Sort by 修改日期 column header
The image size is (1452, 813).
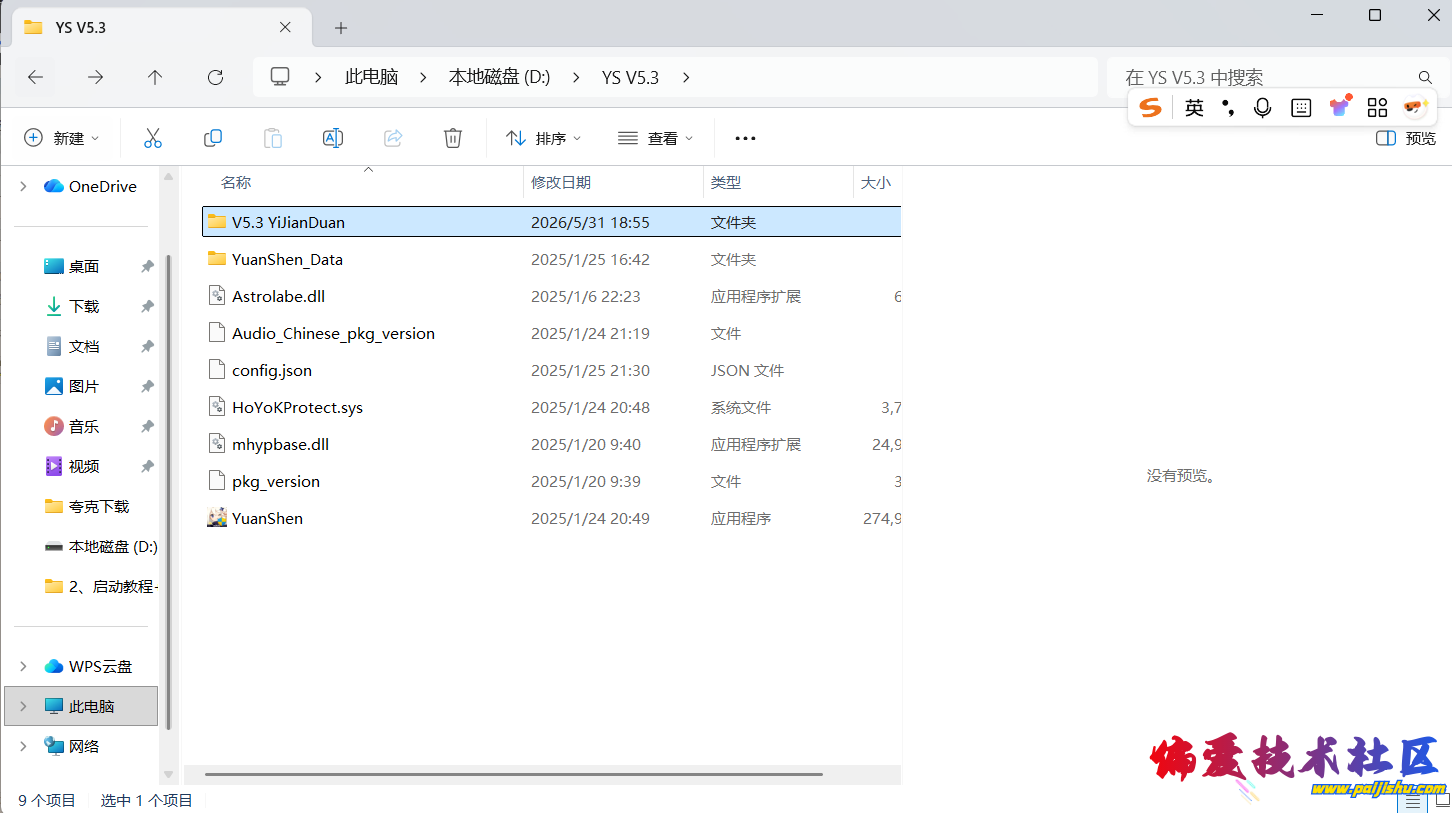point(561,182)
